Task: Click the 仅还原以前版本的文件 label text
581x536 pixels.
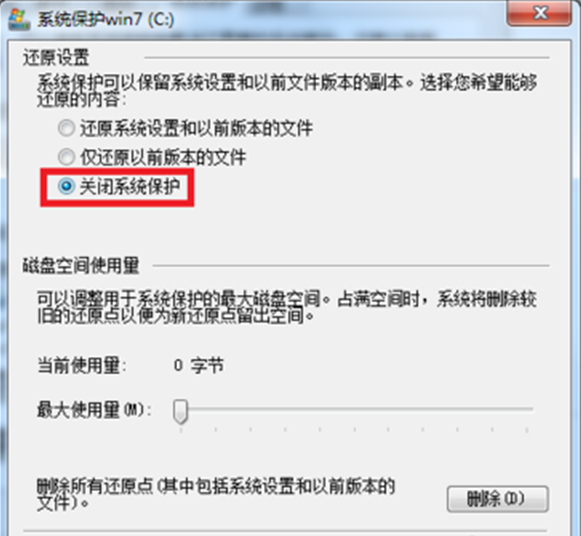Action: click(163, 157)
